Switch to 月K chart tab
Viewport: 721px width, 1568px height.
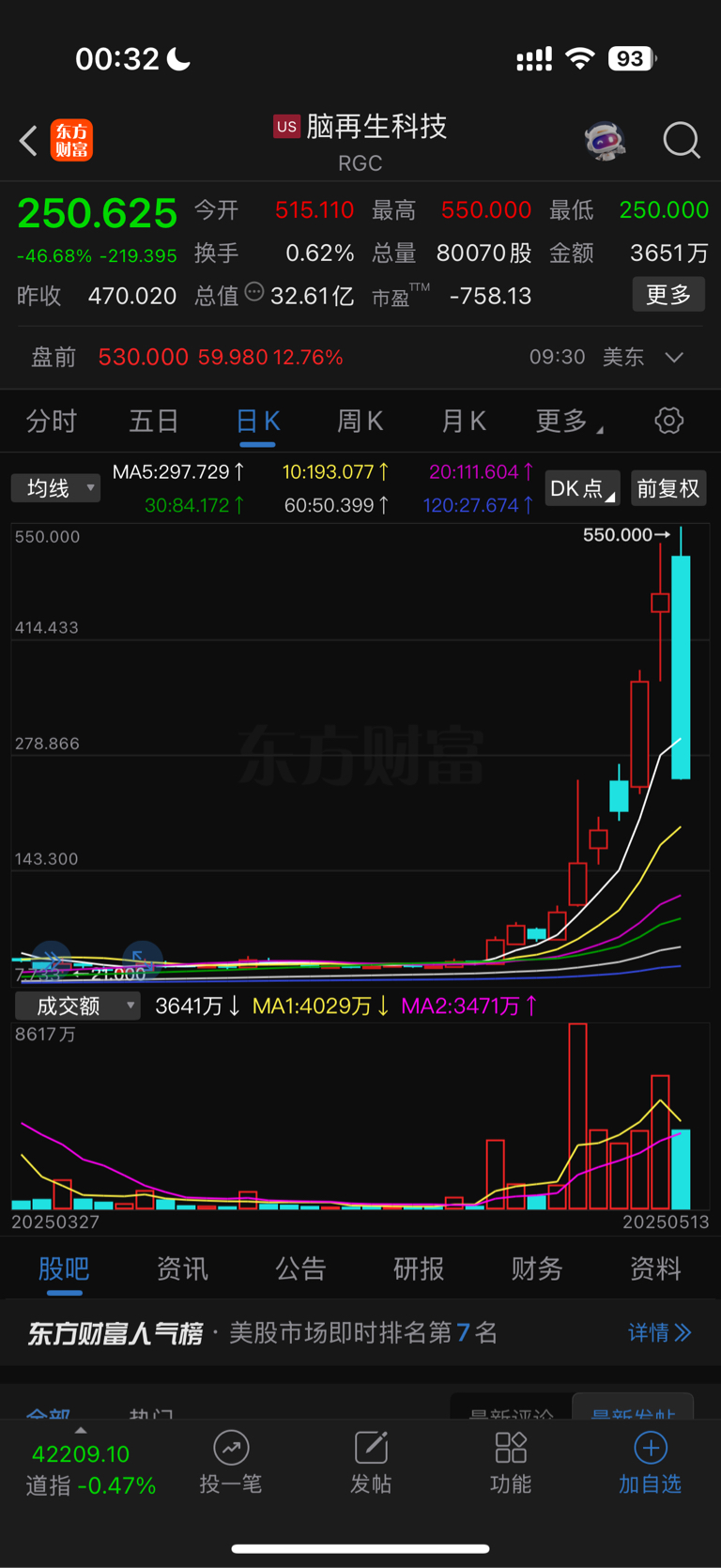coord(464,422)
